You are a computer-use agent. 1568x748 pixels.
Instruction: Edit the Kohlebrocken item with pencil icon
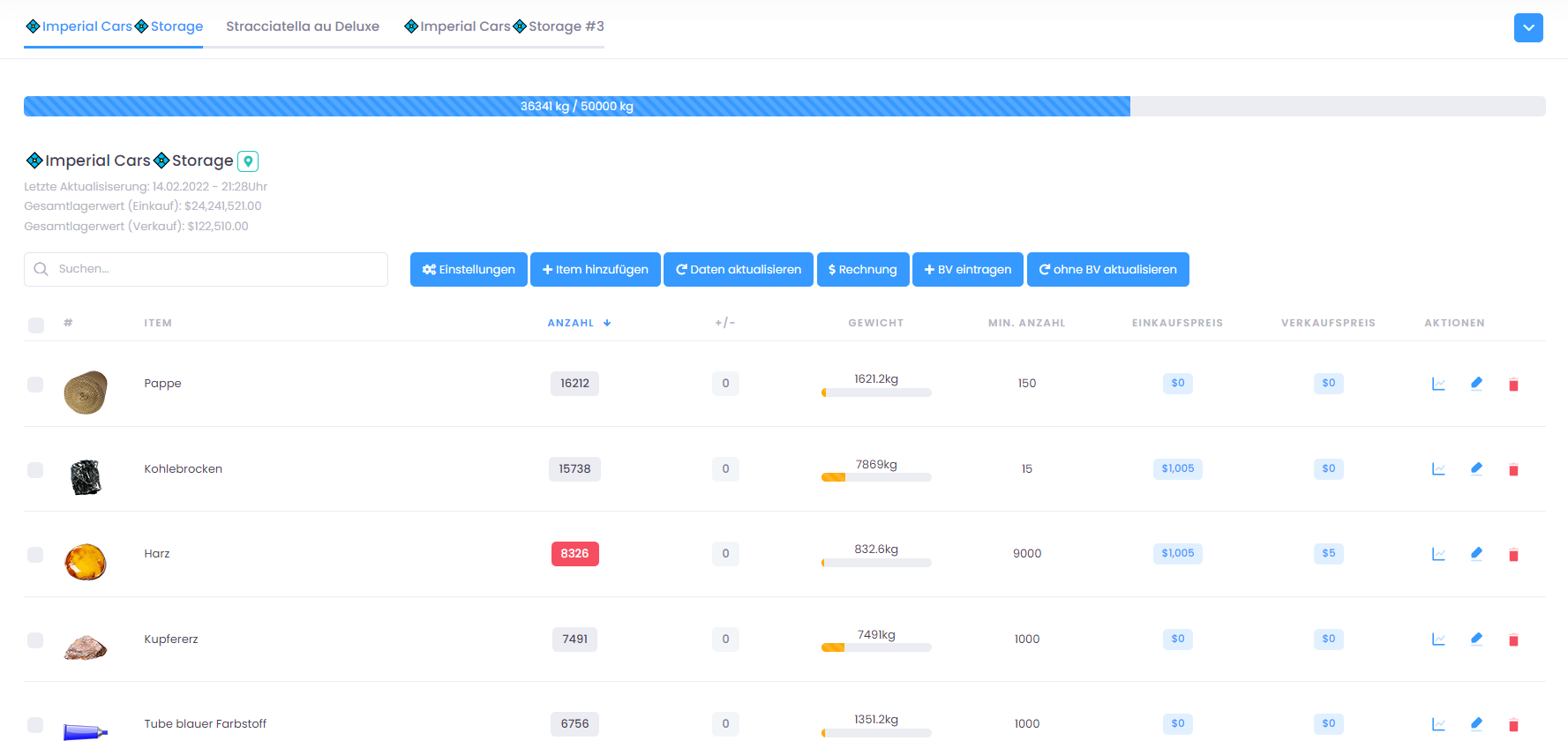pos(1476,468)
